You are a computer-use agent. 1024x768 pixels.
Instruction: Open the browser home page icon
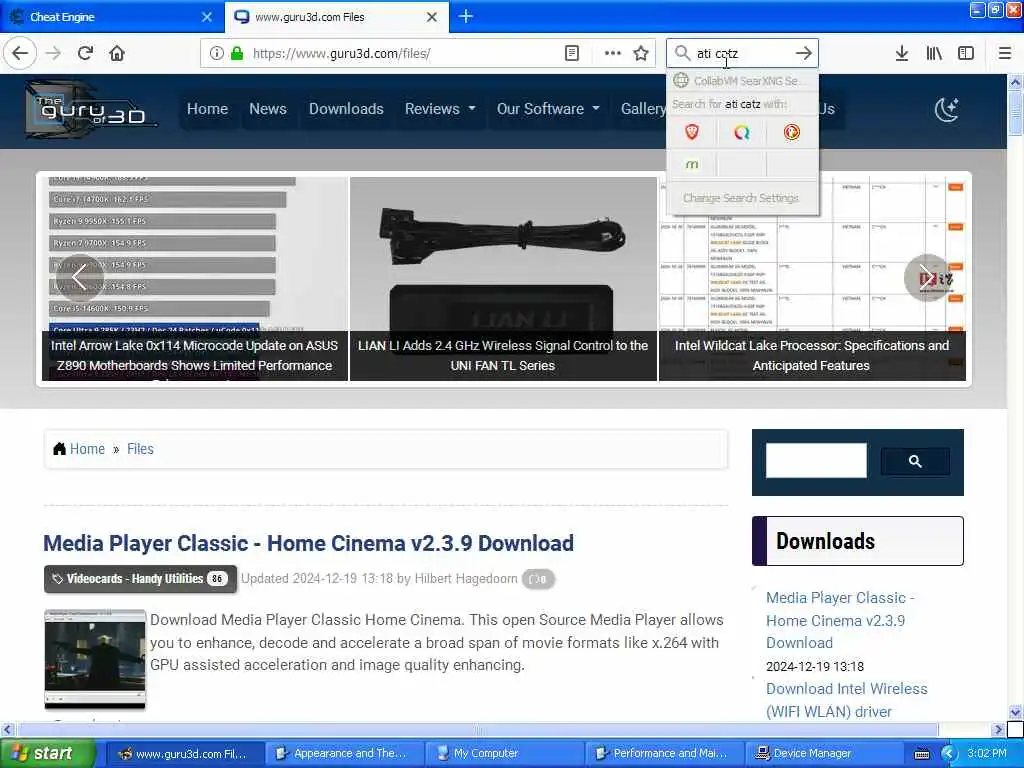point(117,54)
